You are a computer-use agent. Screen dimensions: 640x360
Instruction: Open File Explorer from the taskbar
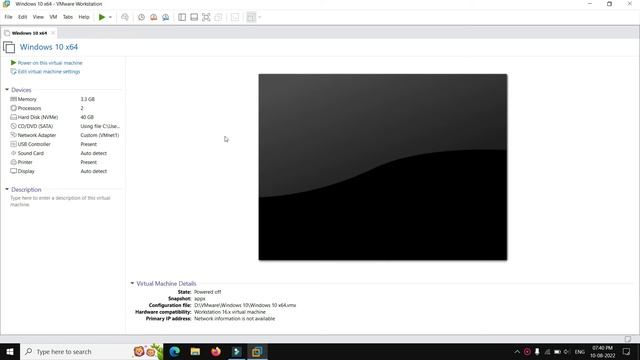[x=195, y=351]
